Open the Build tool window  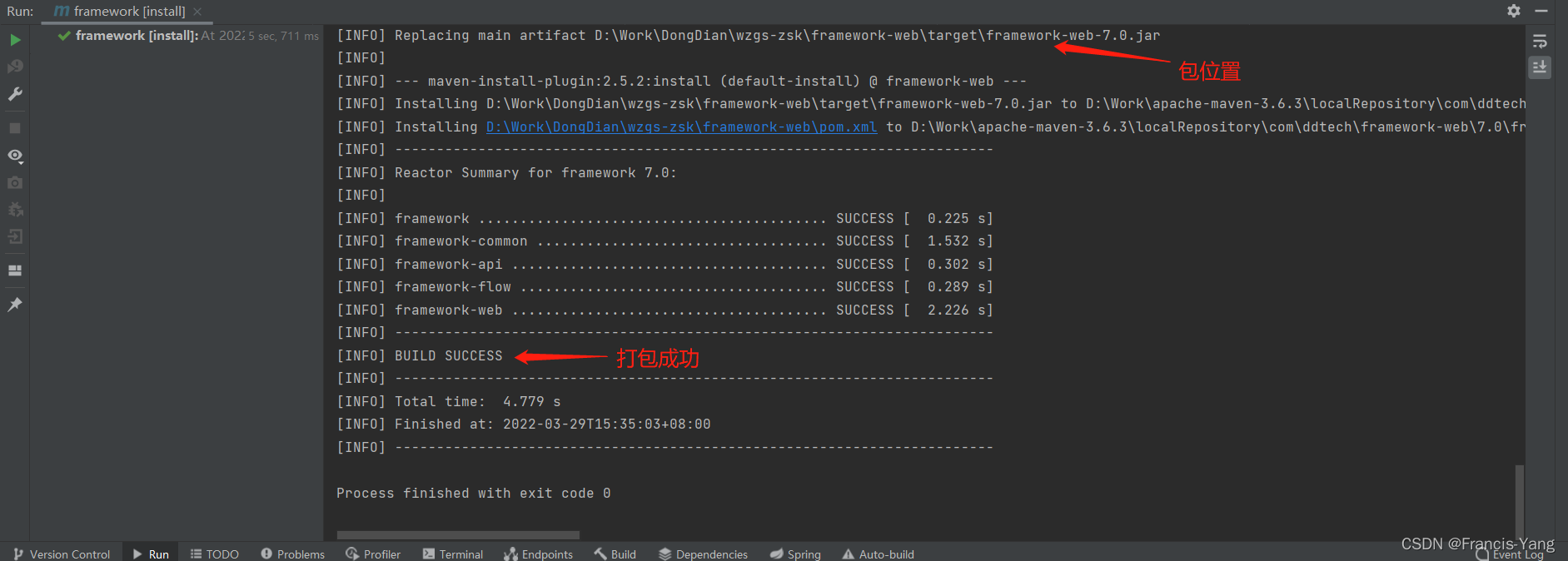[x=615, y=554]
